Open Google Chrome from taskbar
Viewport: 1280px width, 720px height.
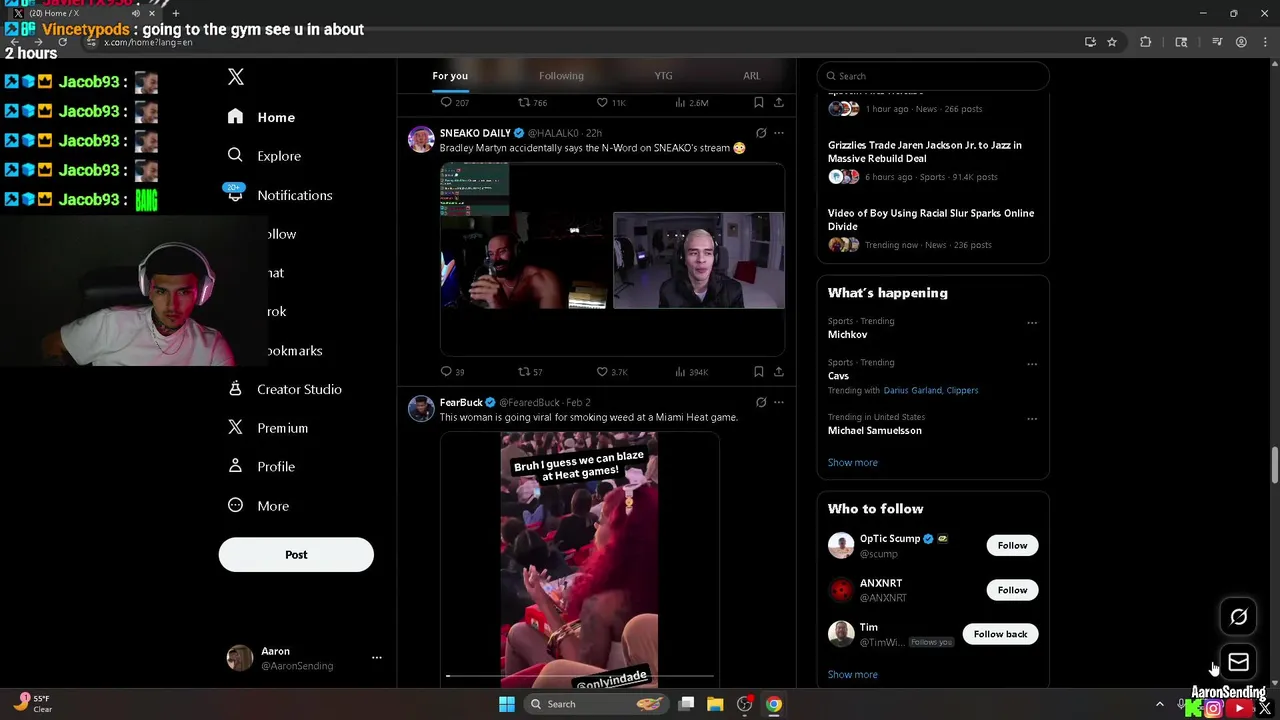click(774, 704)
